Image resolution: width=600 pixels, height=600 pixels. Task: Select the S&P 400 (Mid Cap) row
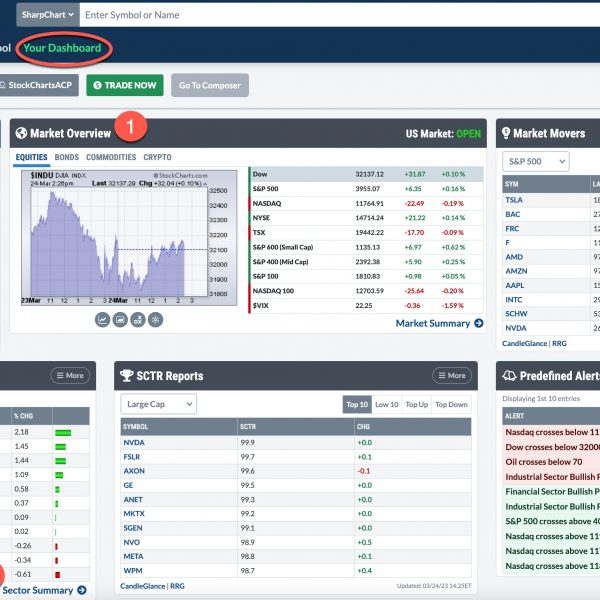367,262
